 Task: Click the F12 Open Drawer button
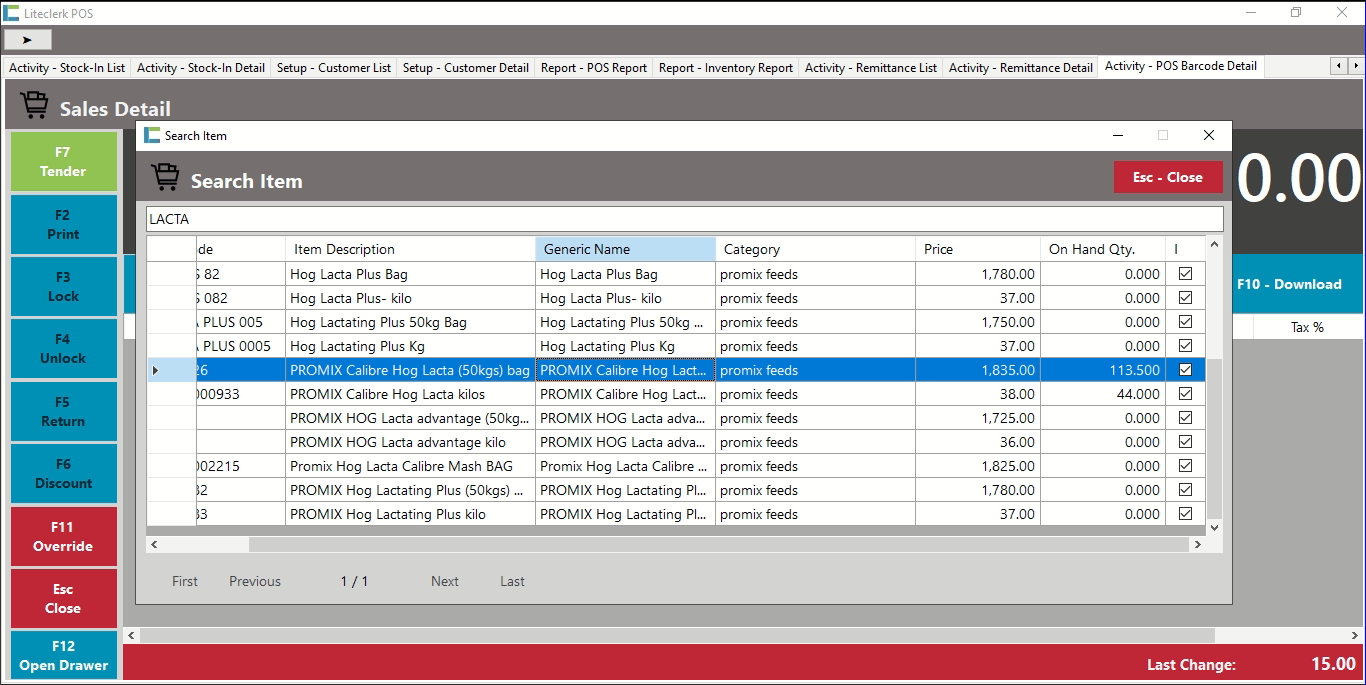coord(63,655)
